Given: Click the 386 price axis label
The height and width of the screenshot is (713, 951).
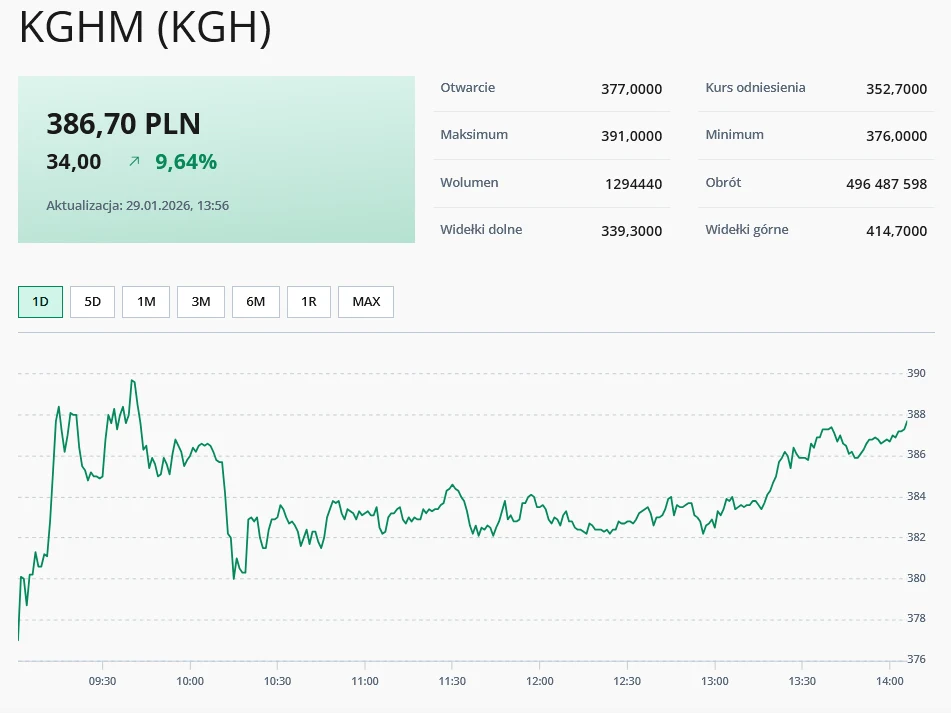Looking at the screenshot, I should pyautogui.click(x=916, y=455).
